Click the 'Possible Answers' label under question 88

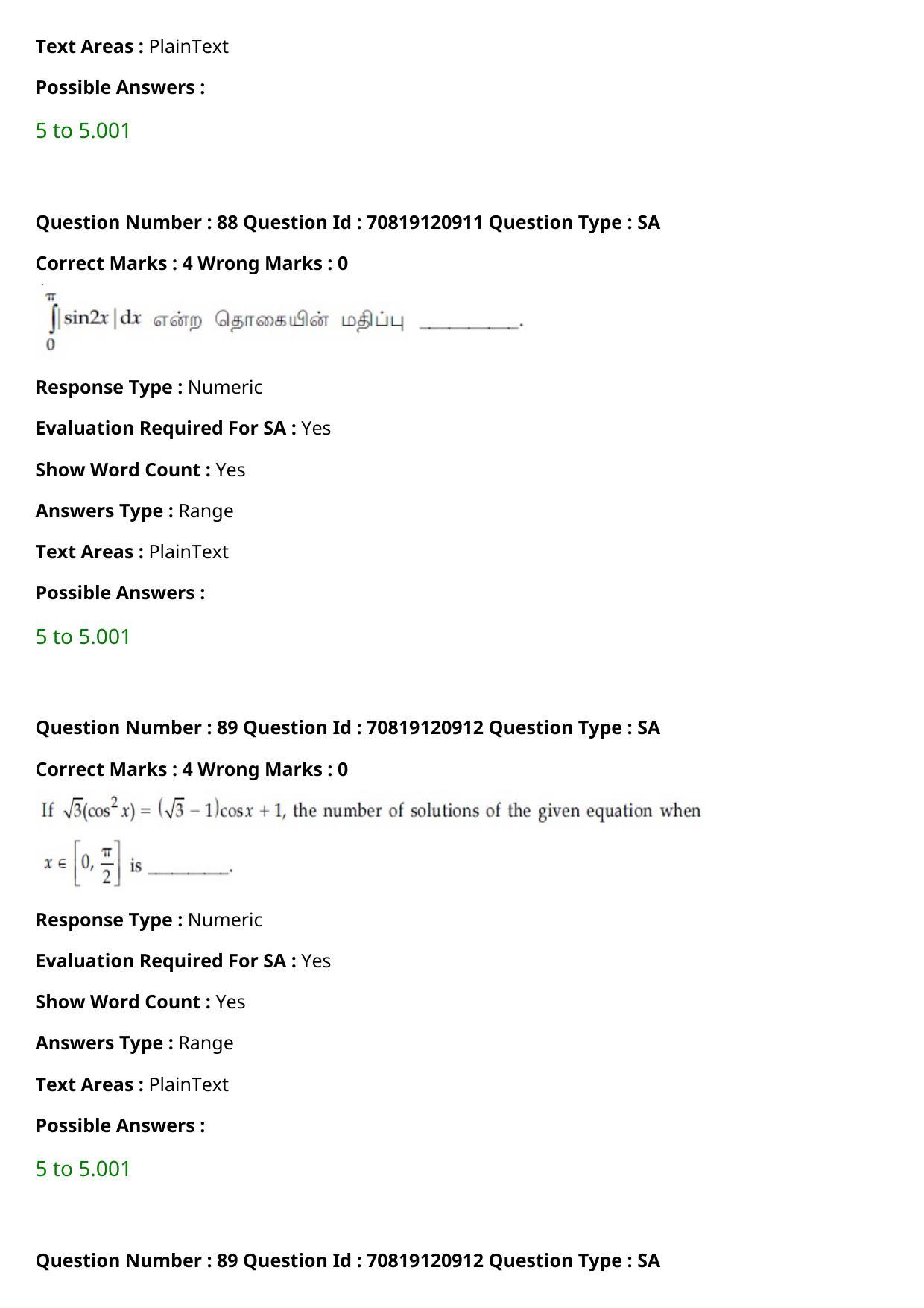coord(120,593)
